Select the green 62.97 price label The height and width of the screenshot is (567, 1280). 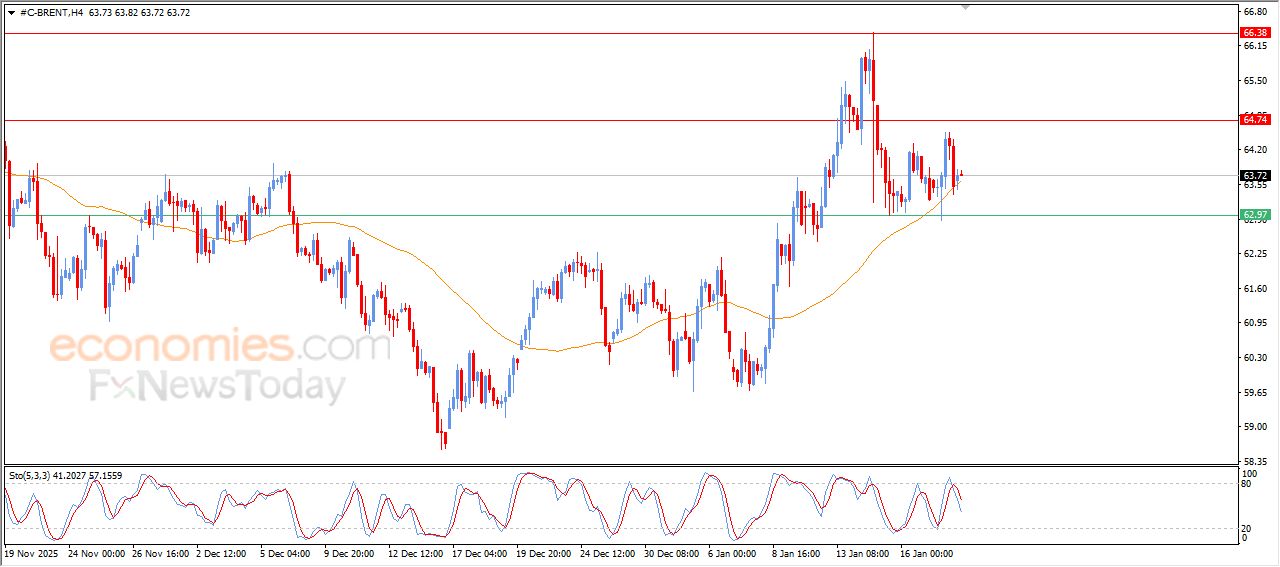pos(1254,215)
